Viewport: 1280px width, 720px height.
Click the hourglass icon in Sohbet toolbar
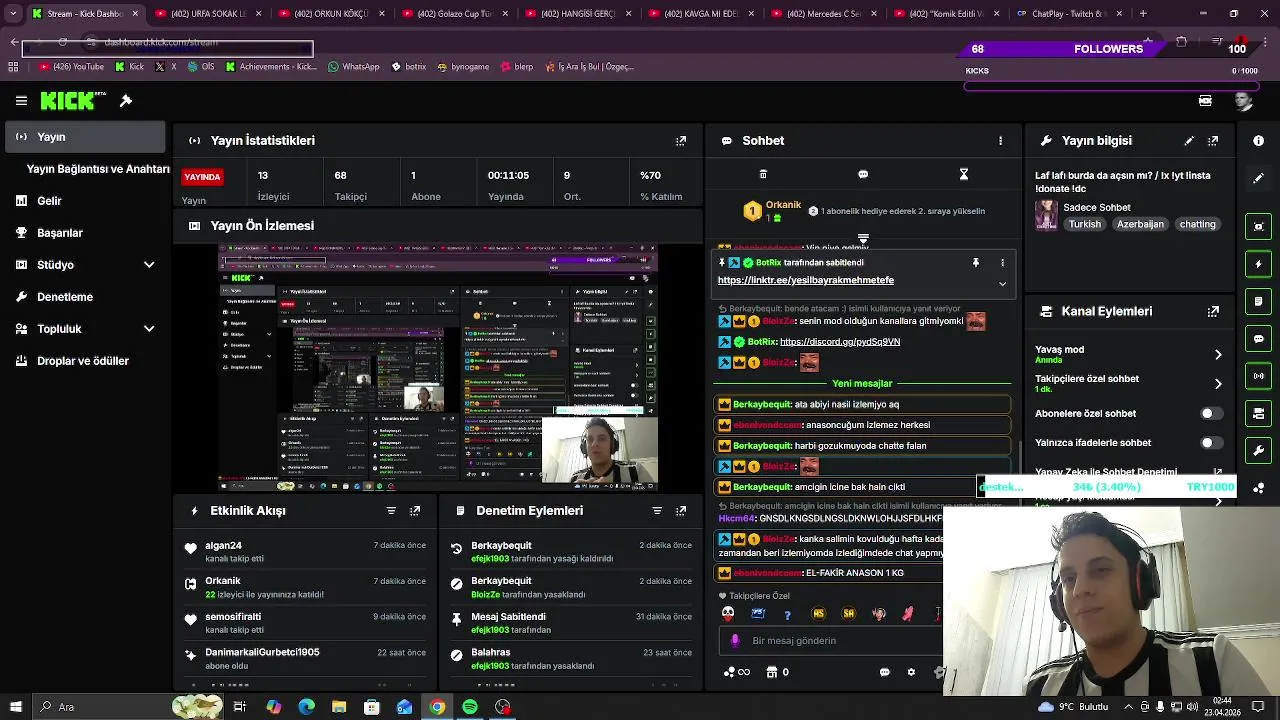click(x=964, y=174)
